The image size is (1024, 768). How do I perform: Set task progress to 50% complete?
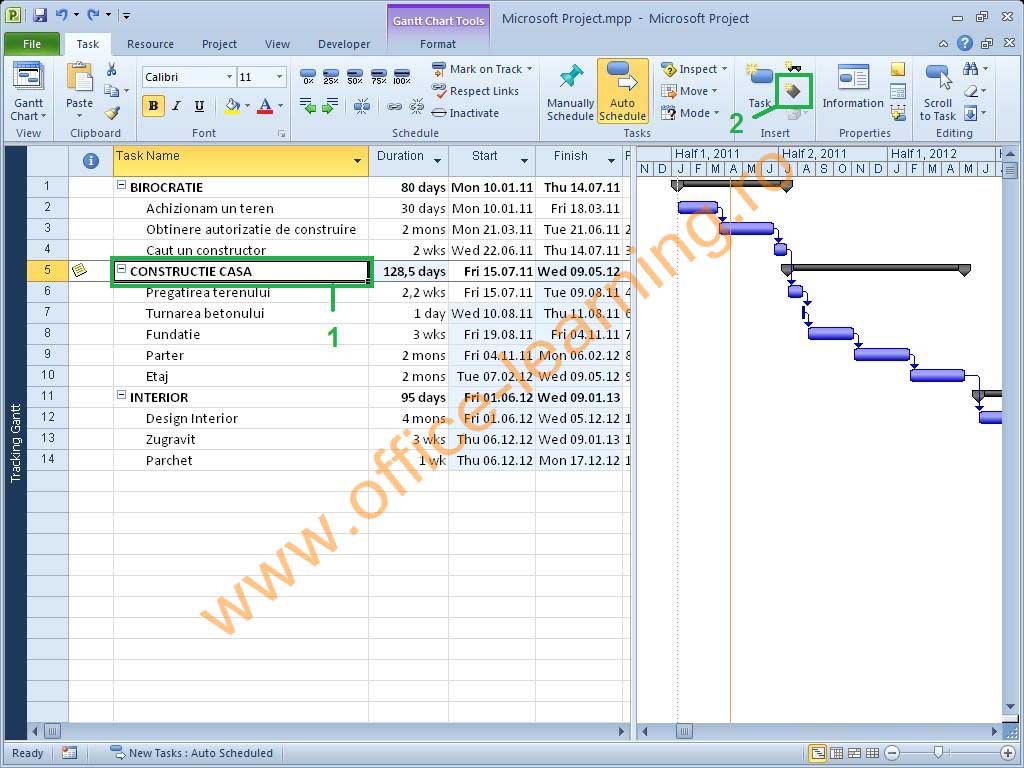[355, 76]
